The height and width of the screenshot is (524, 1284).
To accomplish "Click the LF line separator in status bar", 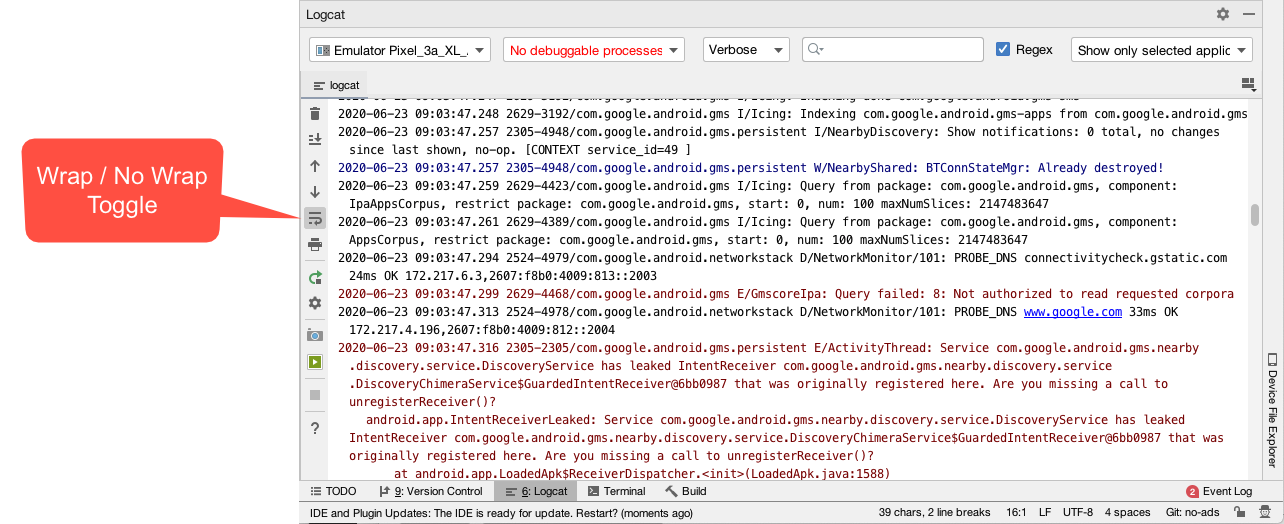I will point(1045,512).
